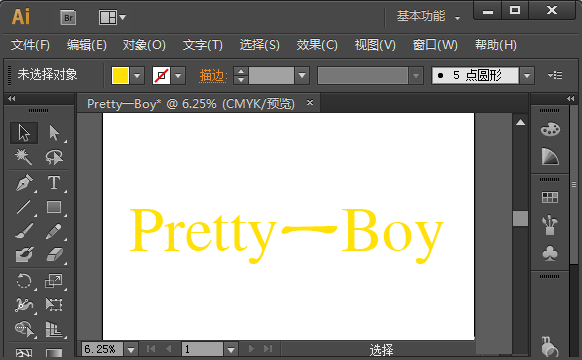This screenshot has width=582, height=360.
Task: Select the Line Segment tool
Action: [24, 207]
